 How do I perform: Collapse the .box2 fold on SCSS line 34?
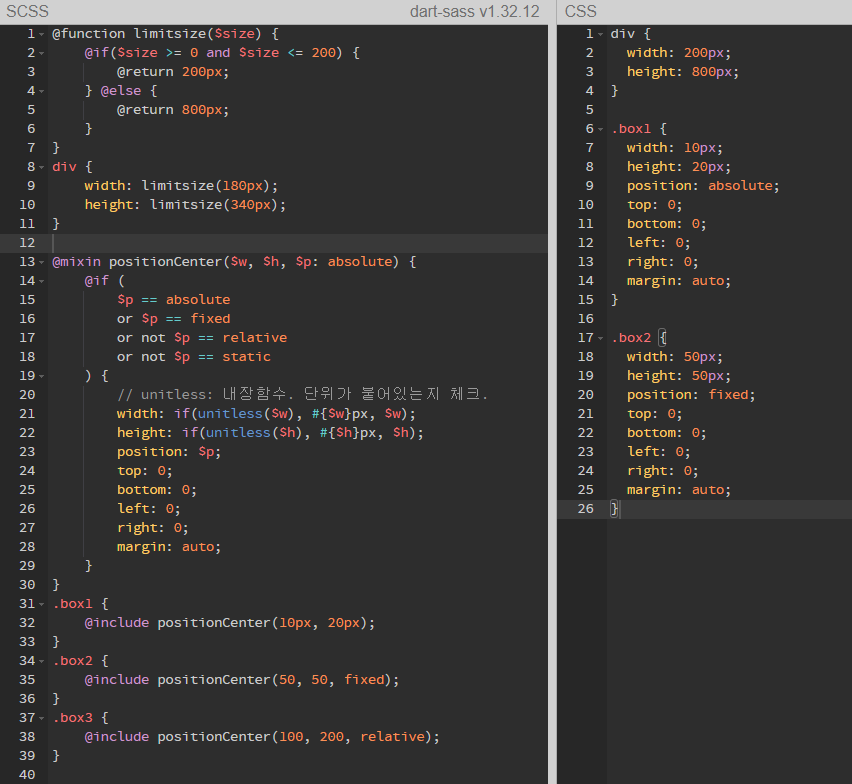42,662
